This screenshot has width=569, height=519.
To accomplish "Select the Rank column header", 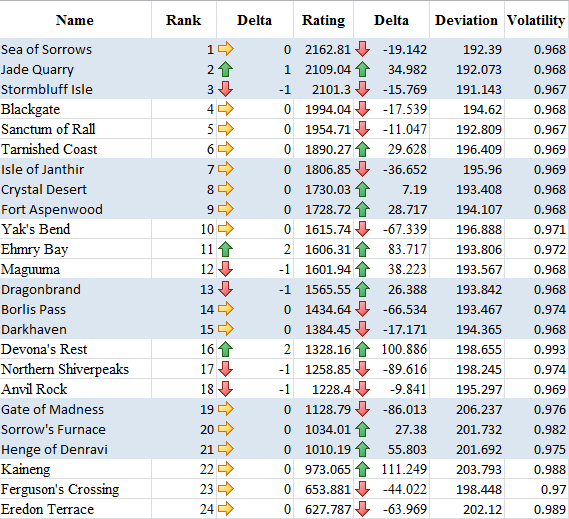I will tap(183, 20).
